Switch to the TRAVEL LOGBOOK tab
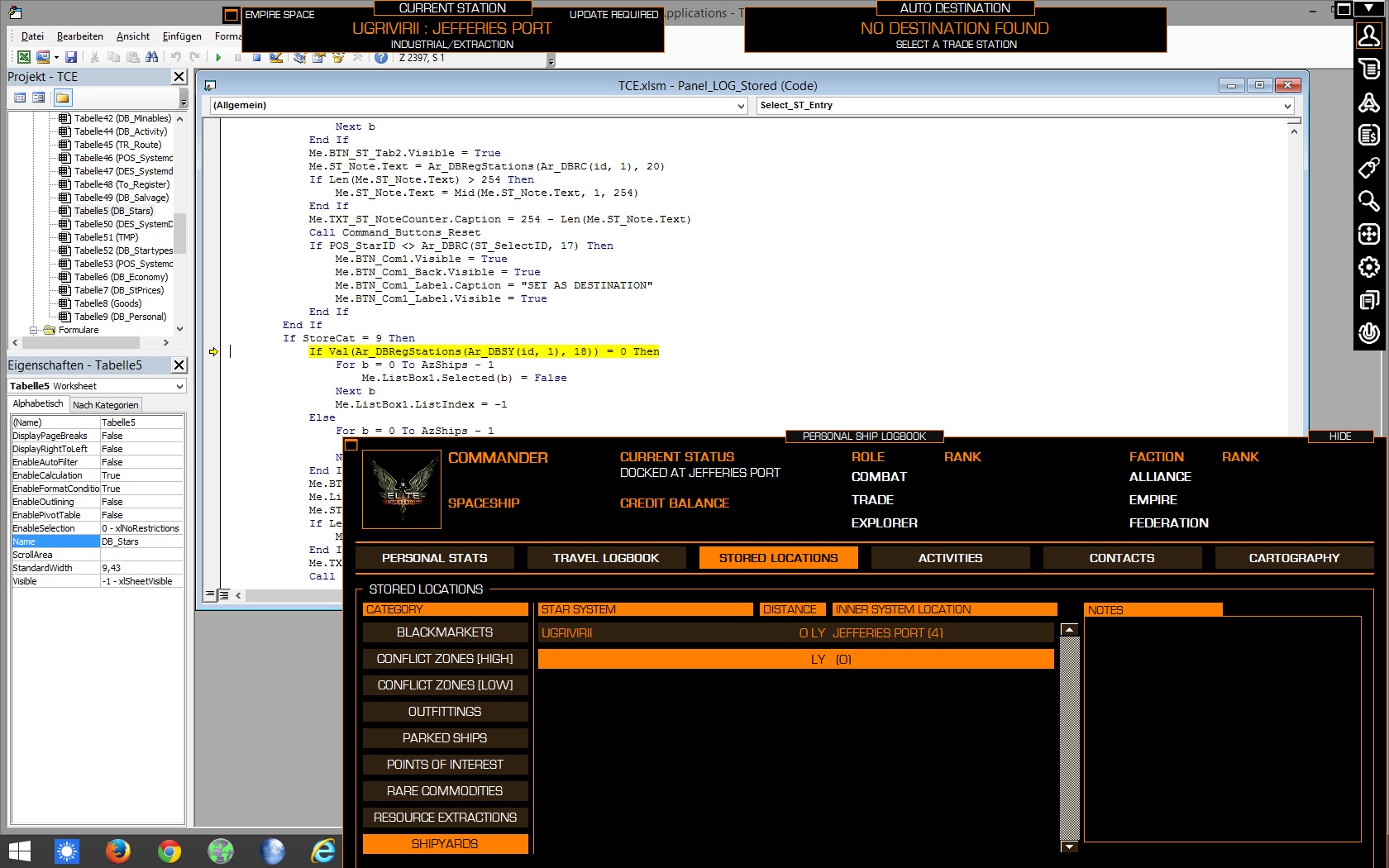Image resolution: width=1389 pixels, height=868 pixels. [x=606, y=558]
